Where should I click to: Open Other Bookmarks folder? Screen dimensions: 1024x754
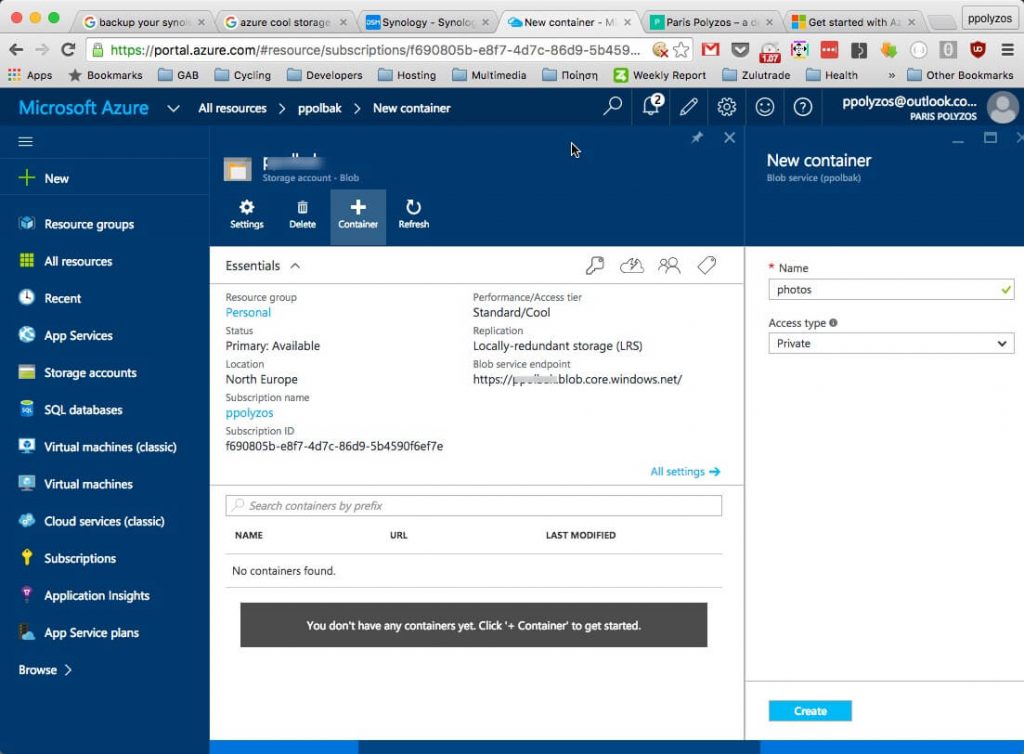[961, 75]
